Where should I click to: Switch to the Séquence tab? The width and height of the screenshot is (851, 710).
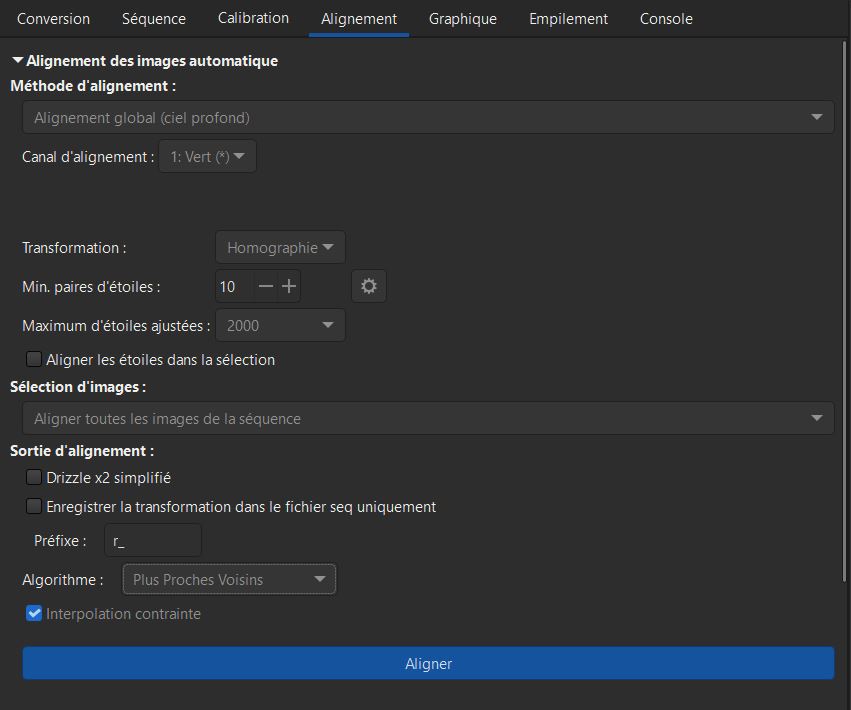[x=154, y=18]
